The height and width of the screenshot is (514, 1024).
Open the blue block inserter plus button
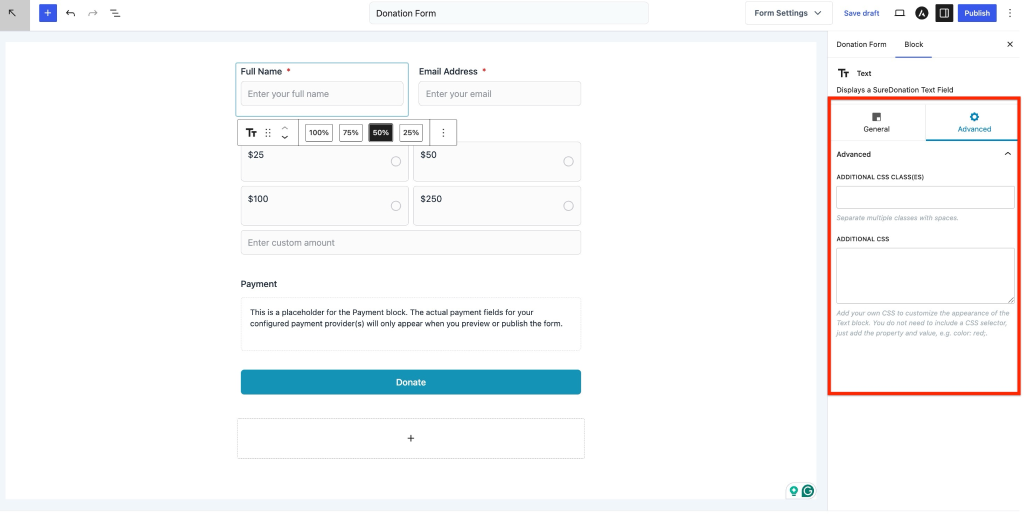click(x=48, y=13)
